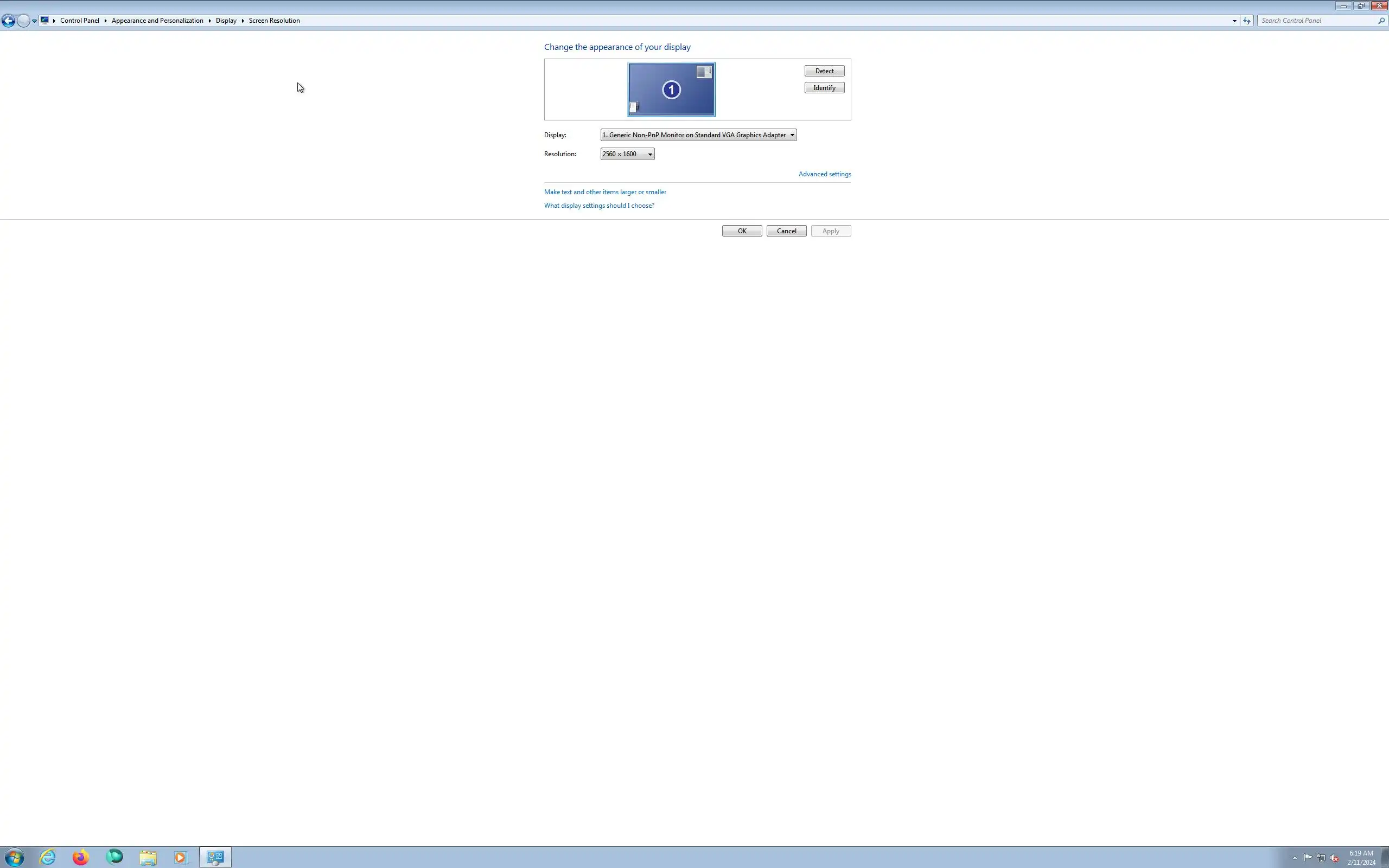Click the Detect button
This screenshot has height=868, width=1389.
tap(824, 71)
